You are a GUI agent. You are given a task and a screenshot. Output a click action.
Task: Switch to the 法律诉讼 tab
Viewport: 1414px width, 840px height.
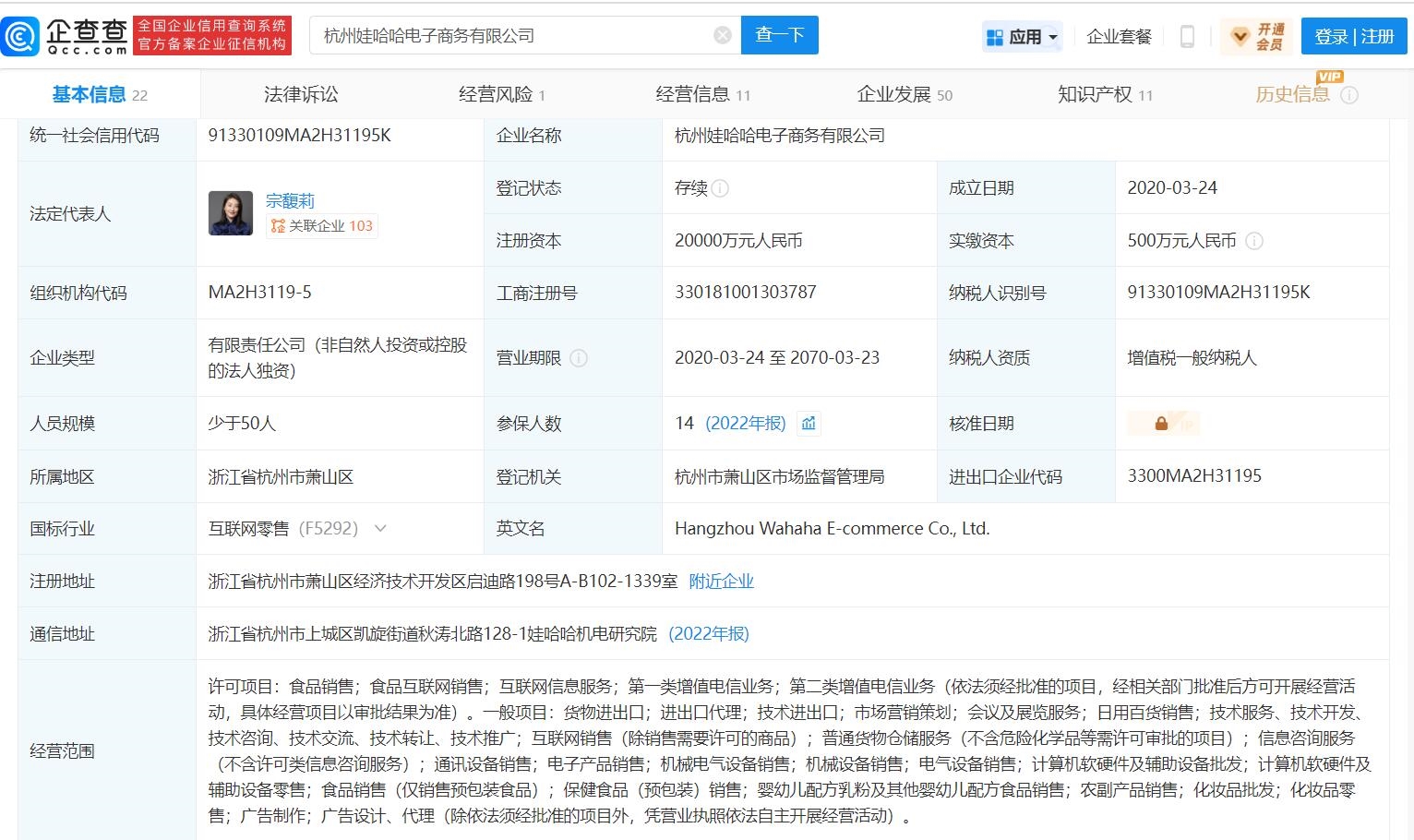301,94
